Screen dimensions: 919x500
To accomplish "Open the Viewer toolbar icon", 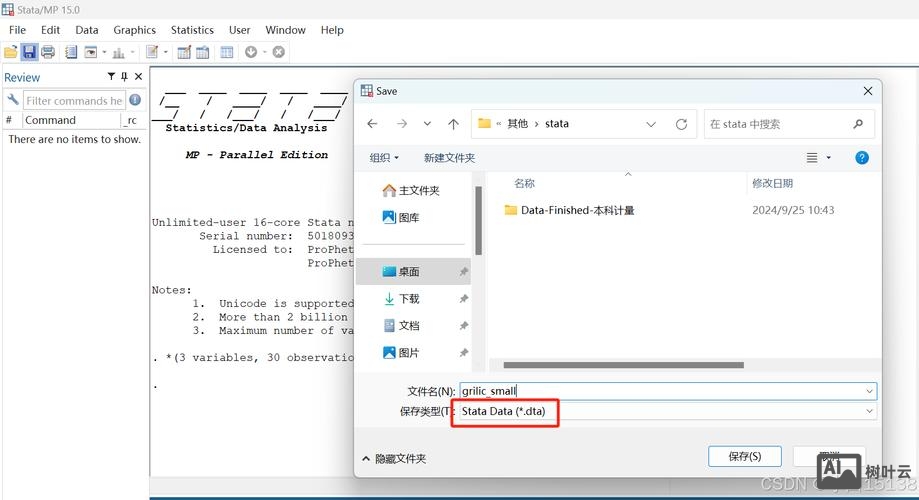I will 91,52.
